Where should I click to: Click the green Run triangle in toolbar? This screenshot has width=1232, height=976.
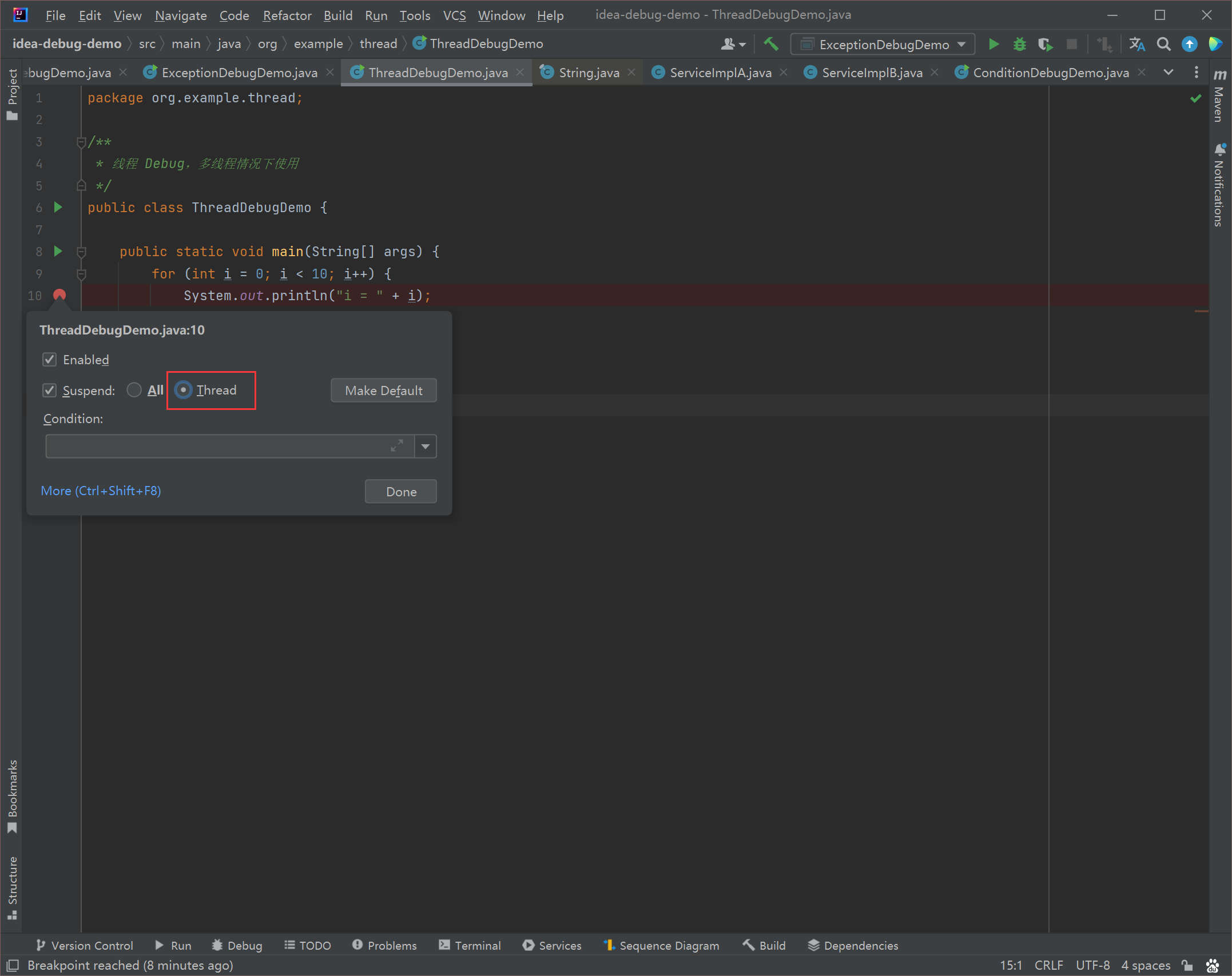(x=993, y=44)
